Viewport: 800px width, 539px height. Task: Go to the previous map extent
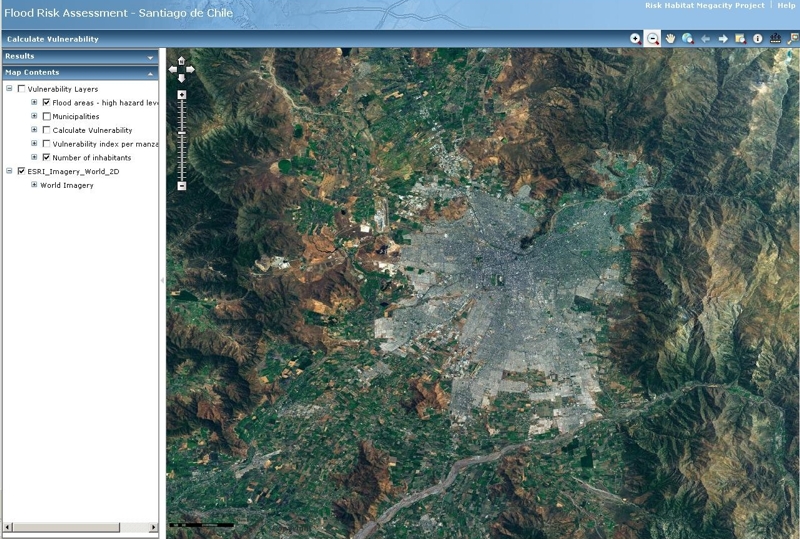click(705, 38)
